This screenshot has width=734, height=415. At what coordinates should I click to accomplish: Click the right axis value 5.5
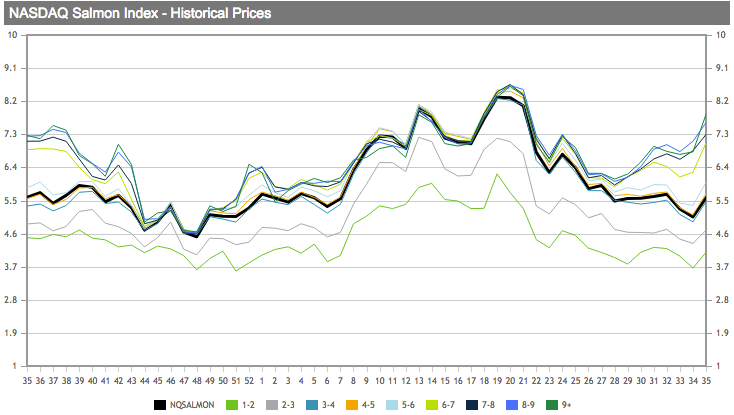[722, 201]
